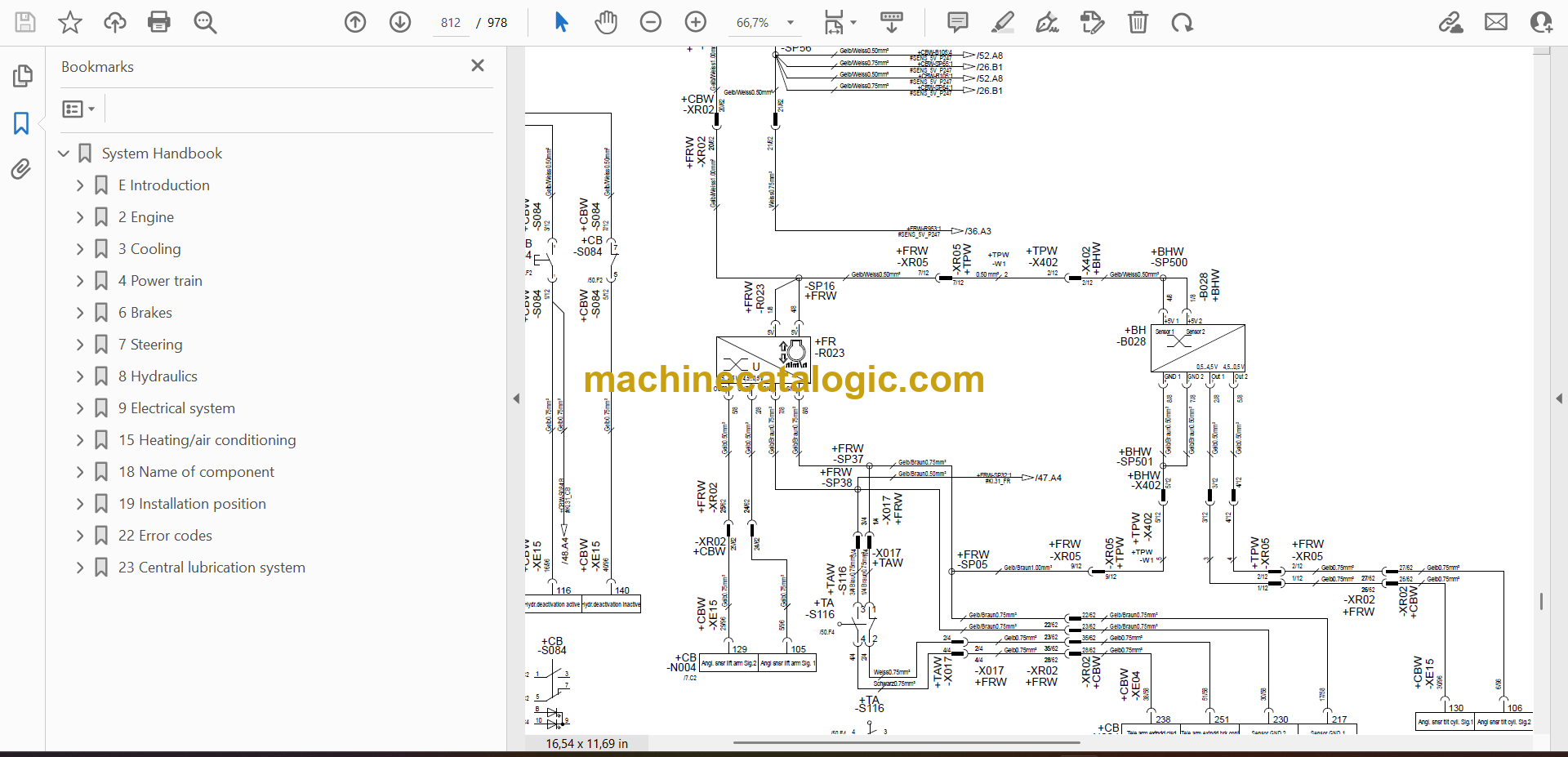Zoom in with plus button
The height and width of the screenshot is (757, 1568).
pyautogui.click(x=696, y=22)
